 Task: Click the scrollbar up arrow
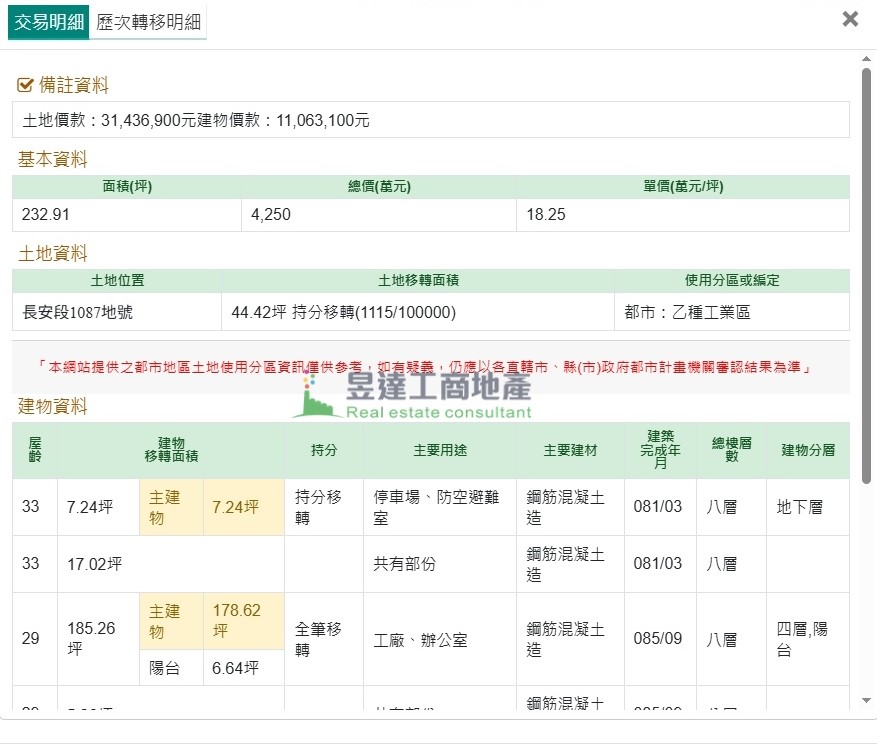point(866,58)
